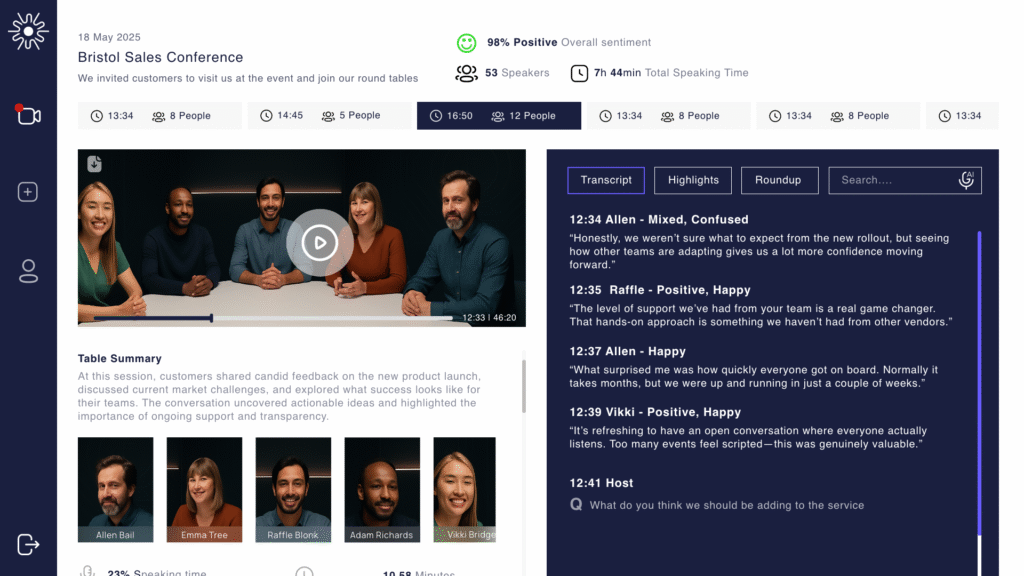Viewport: 1024px width, 576px height.
Task: Click the host question about adding to the service
Action: tap(727, 505)
